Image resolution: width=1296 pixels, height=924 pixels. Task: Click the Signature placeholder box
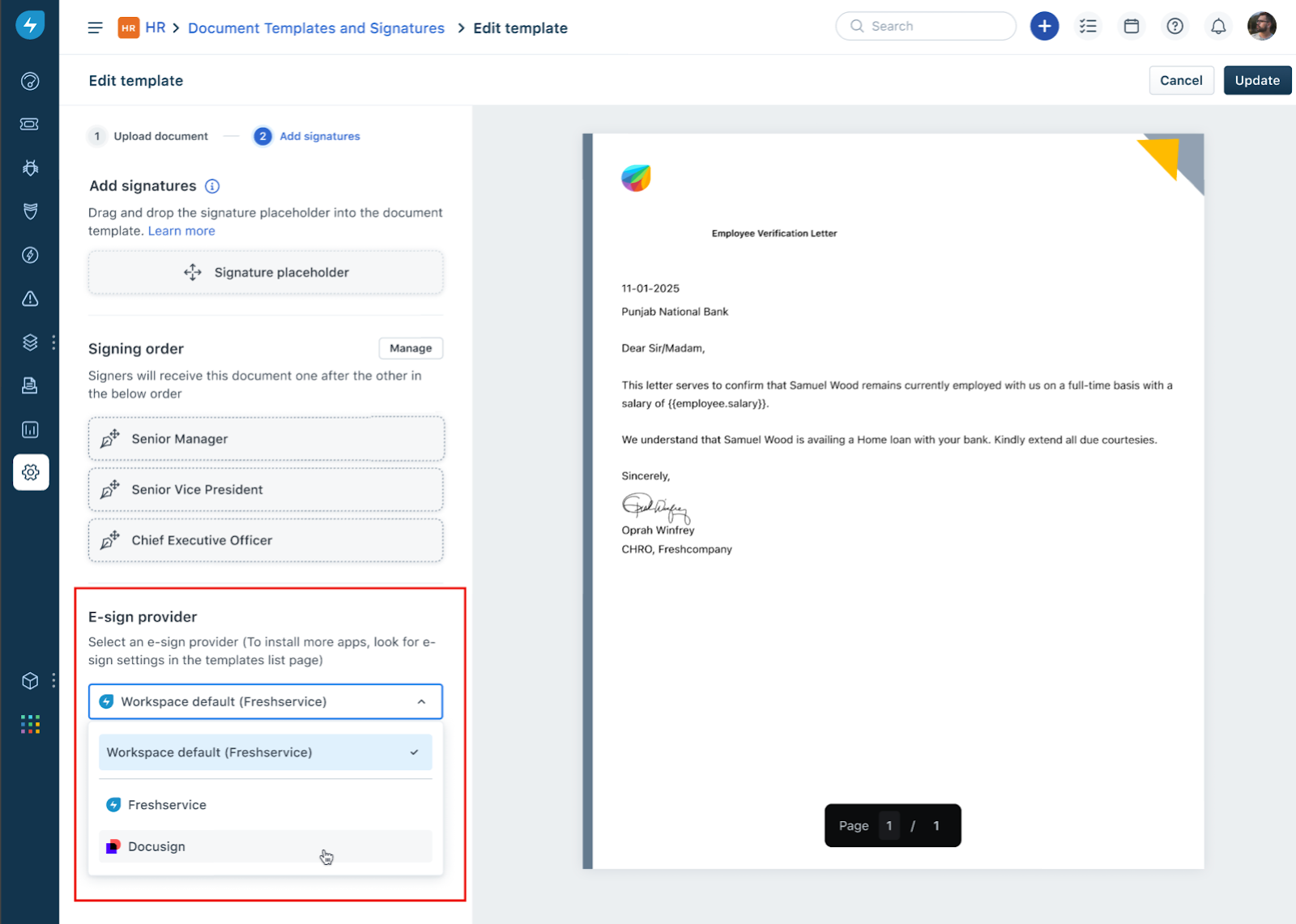tap(266, 272)
